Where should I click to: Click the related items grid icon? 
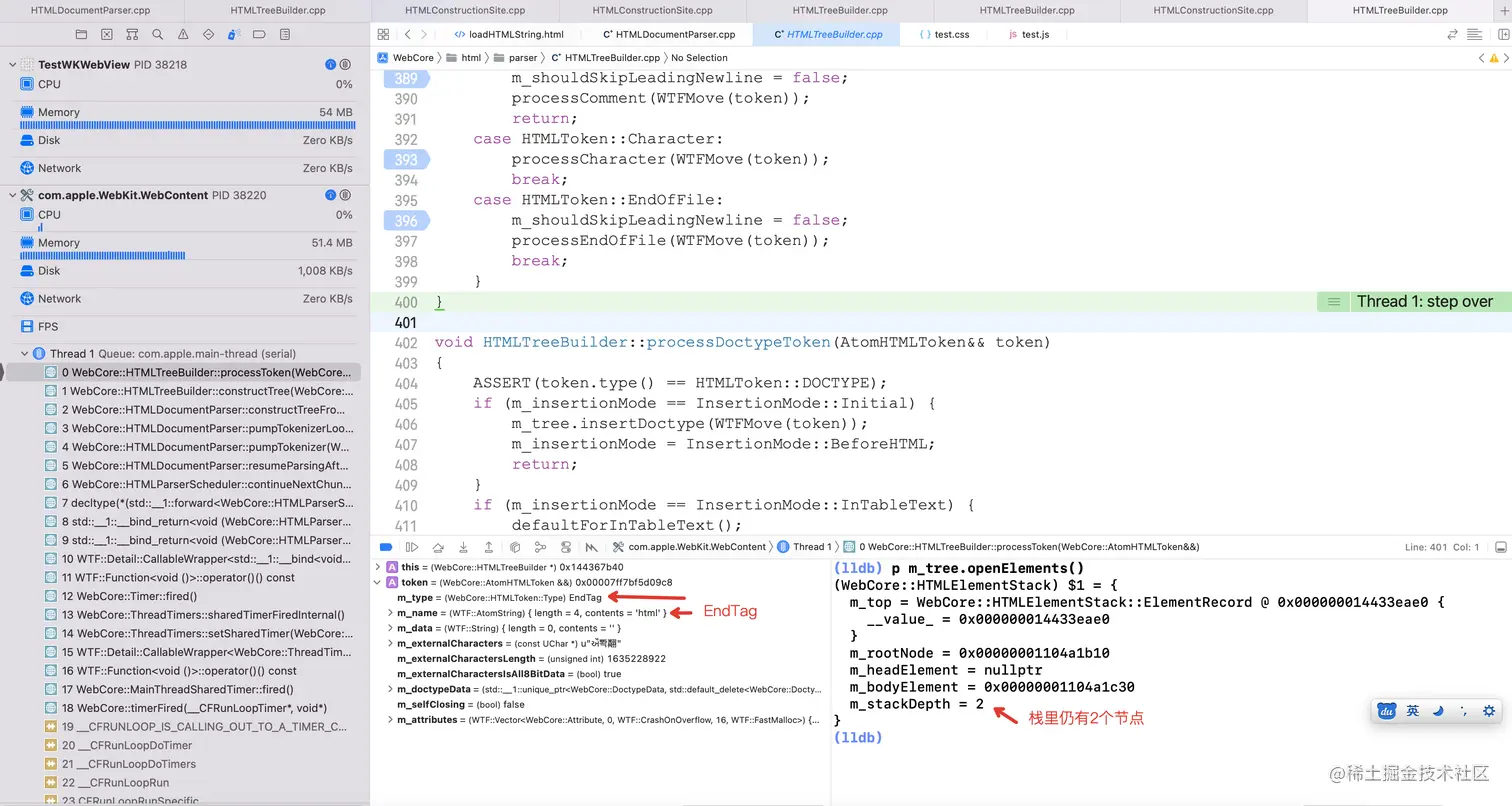(383, 34)
